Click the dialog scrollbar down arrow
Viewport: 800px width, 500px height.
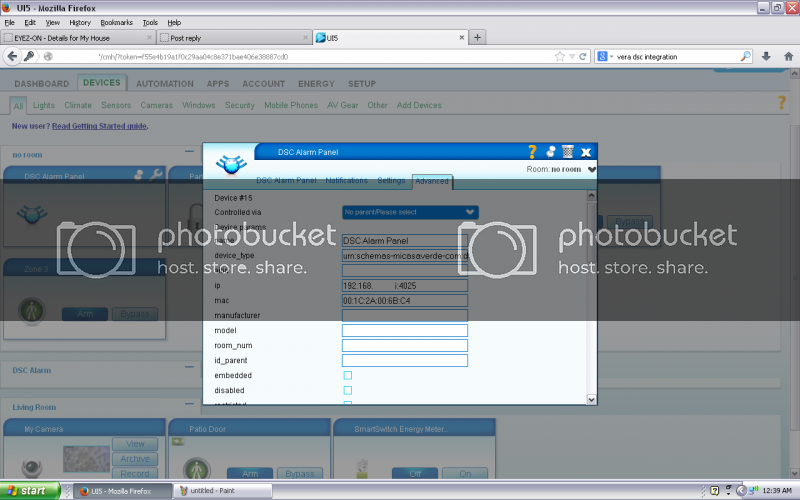click(x=591, y=399)
